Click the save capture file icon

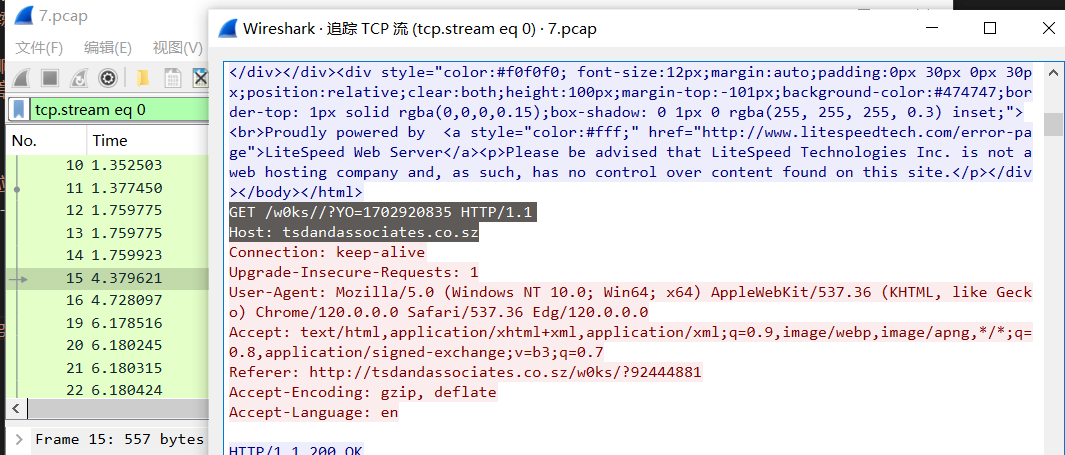[172, 77]
